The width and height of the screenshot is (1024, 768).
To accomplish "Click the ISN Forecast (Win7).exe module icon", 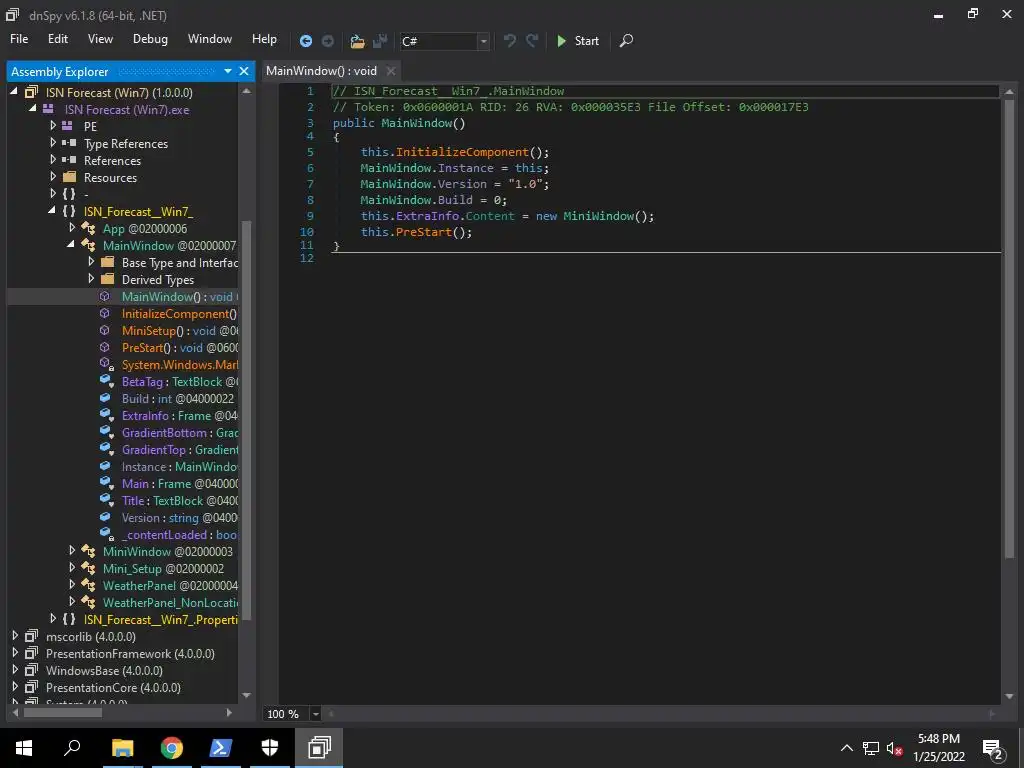I will pyautogui.click(x=48, y=109).
